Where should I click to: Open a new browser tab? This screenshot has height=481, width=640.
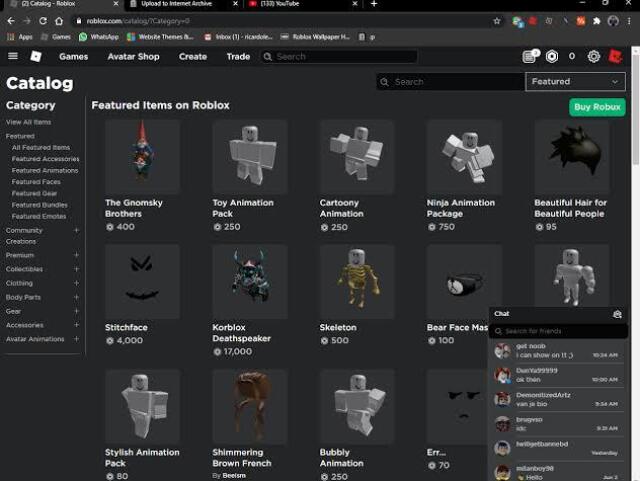pos(374,4)
